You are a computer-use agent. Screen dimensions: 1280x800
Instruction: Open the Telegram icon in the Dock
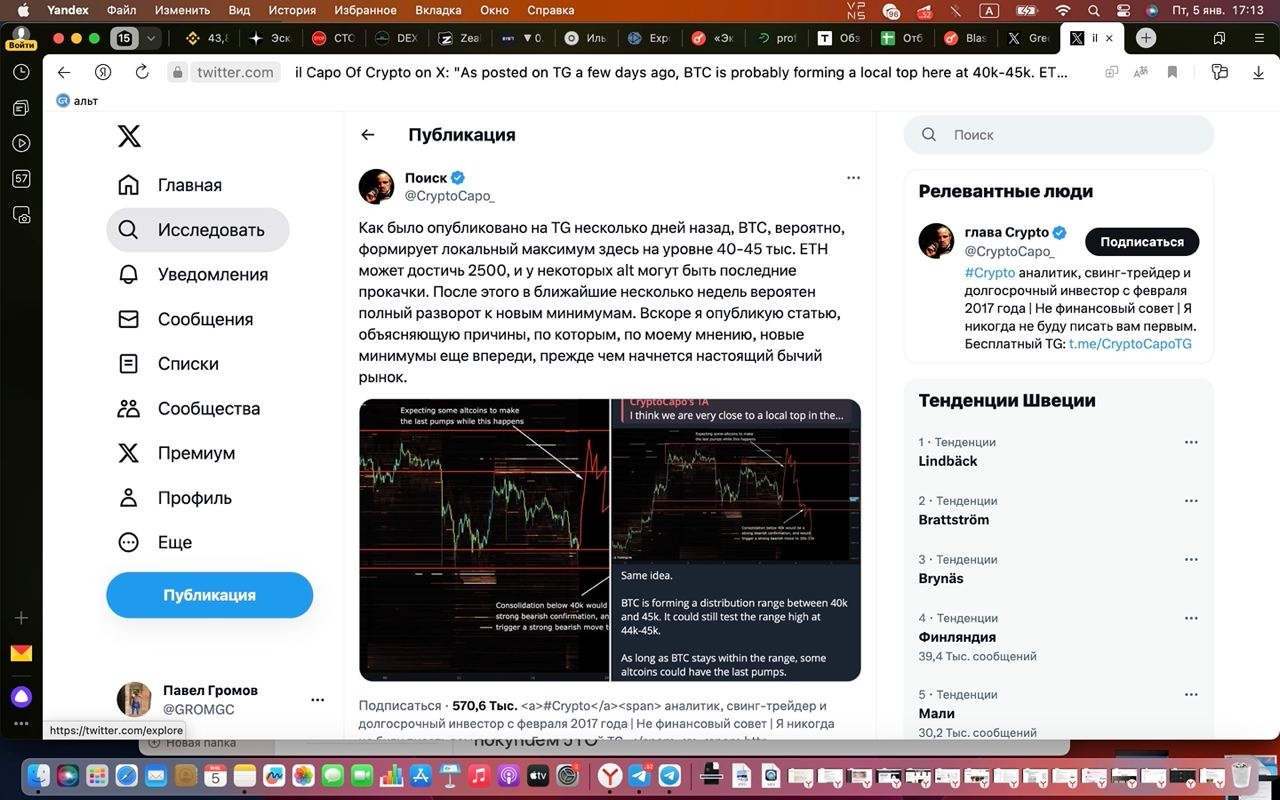(669, 775)
